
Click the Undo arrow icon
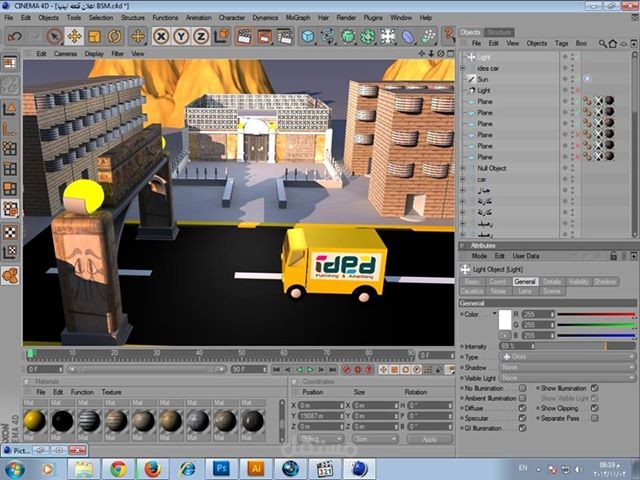point(14,36)
